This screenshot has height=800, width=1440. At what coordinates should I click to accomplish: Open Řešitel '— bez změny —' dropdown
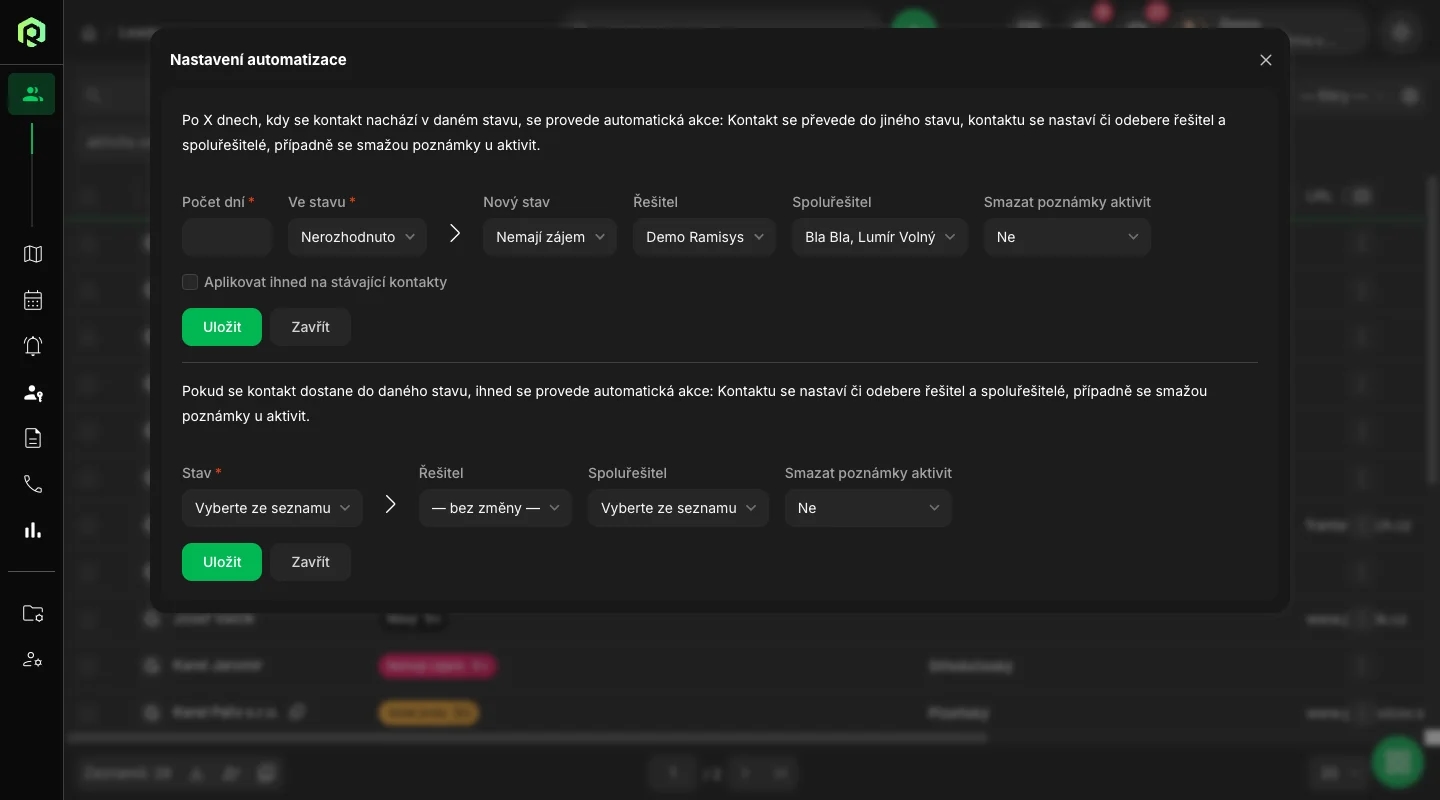[x=495, y=508]
